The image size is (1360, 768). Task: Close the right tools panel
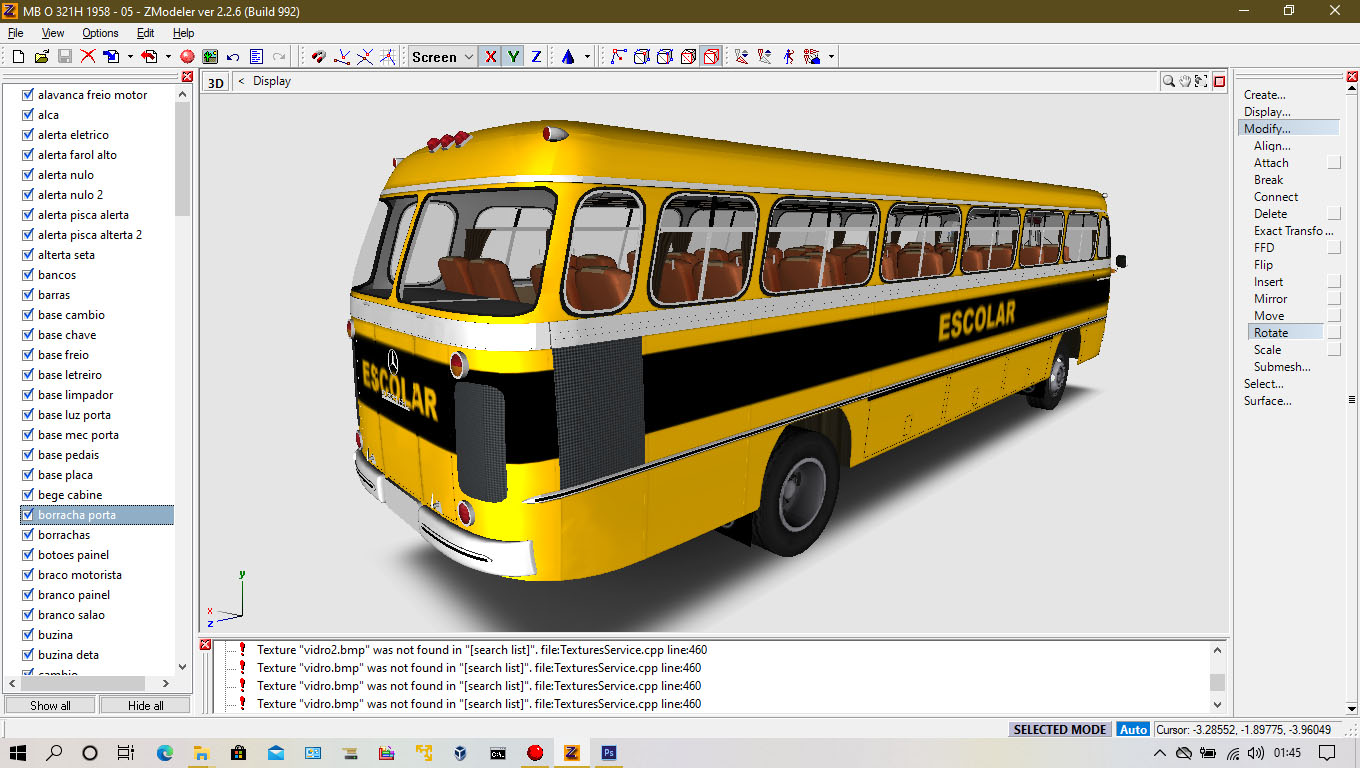click(1352, 77)
